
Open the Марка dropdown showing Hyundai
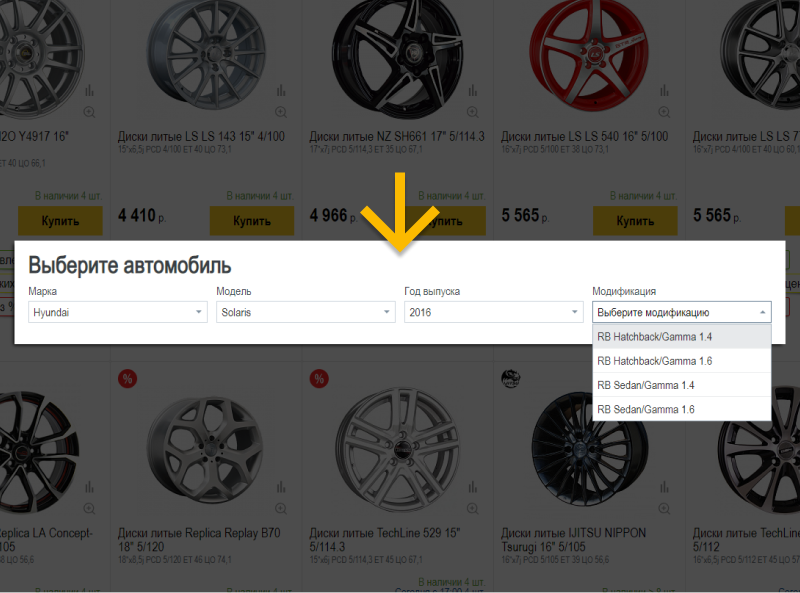point(118,313)
